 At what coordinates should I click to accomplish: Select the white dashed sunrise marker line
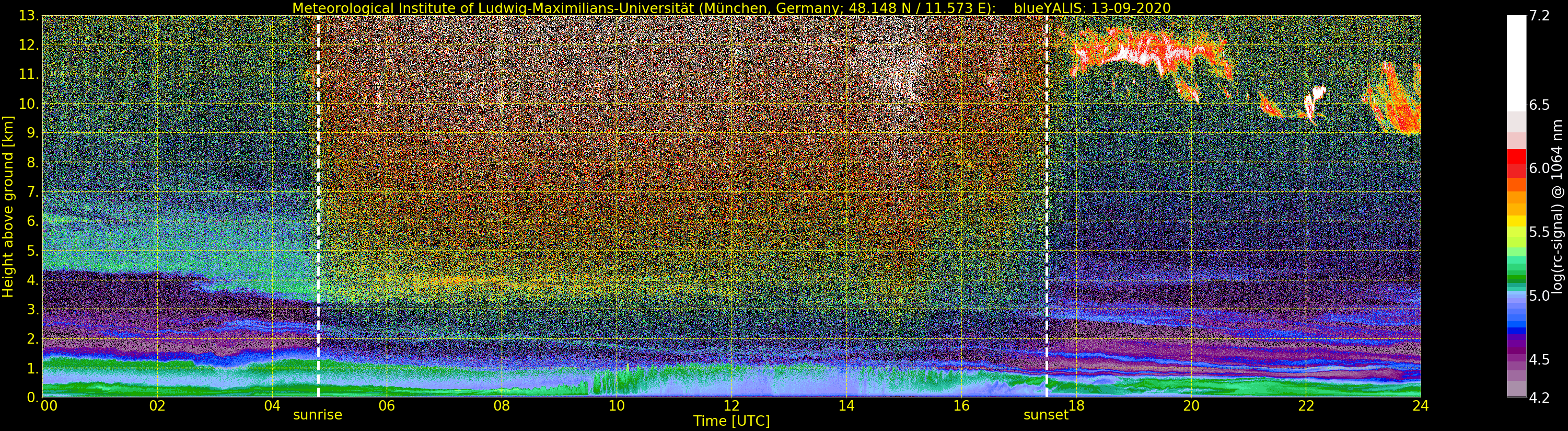[318, 206]
